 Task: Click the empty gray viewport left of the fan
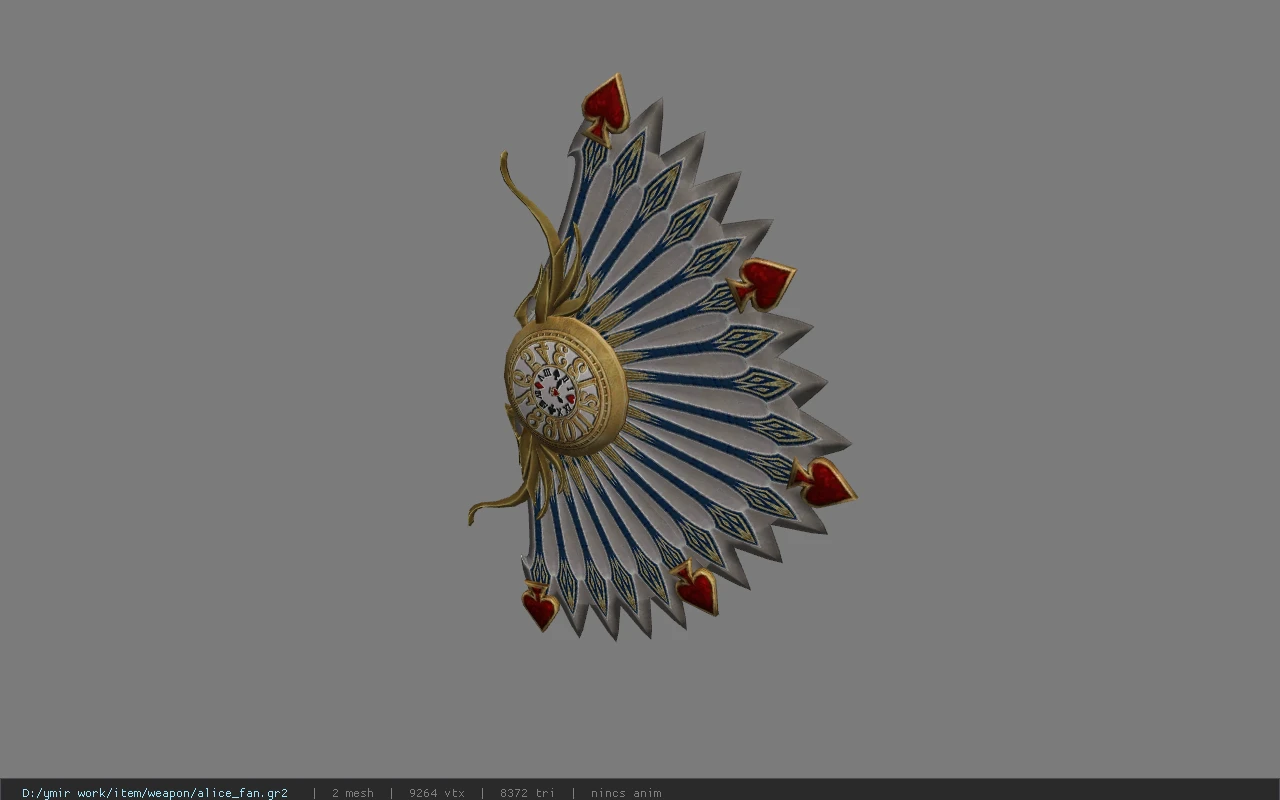coord(230,390)
